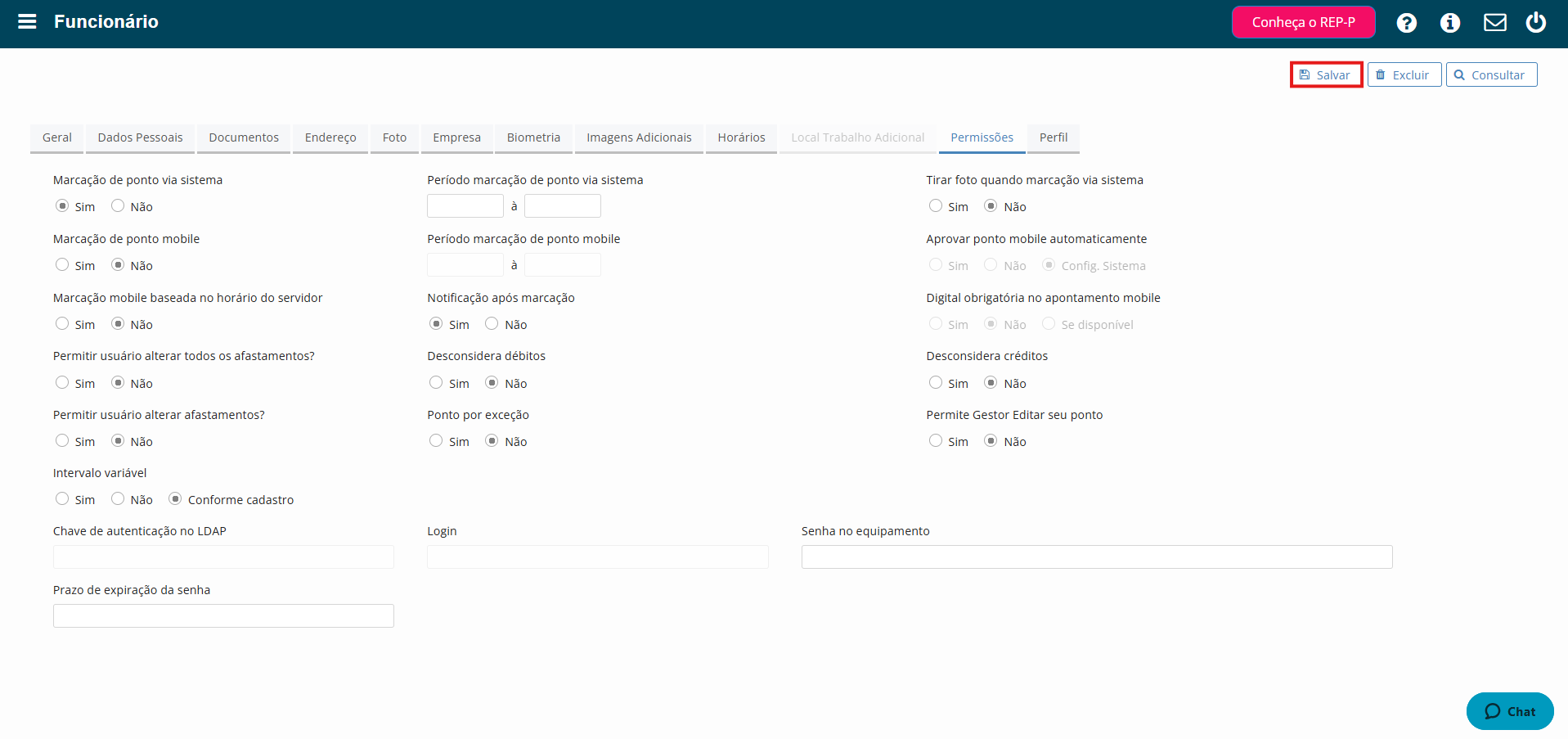
Task: Select the Endereço tab
Action: [x=330, y=137]
